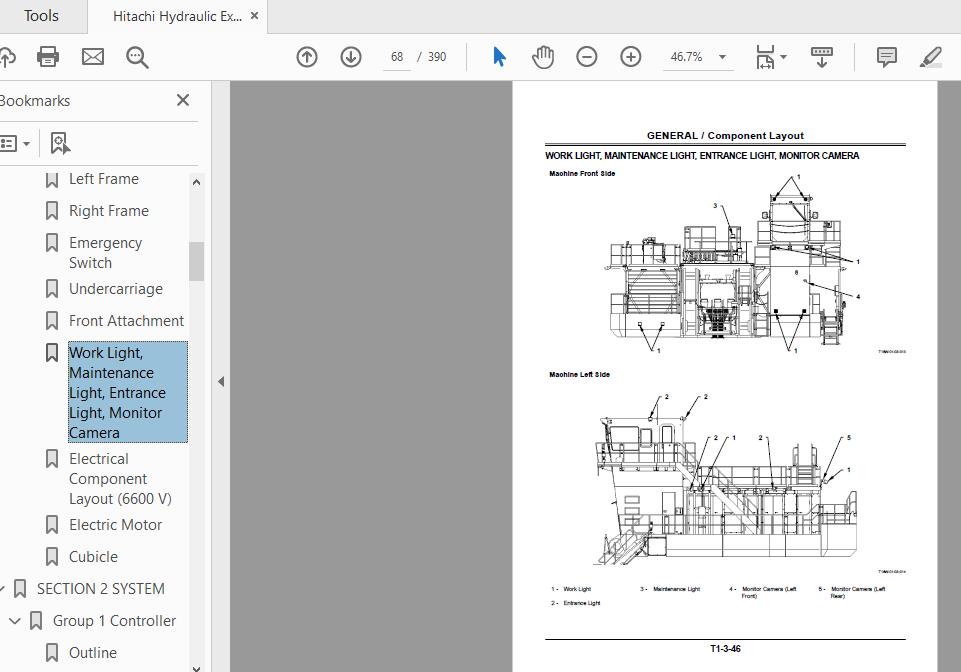Click the email envelope icon
The height and width of the screenshot is (672, 961).
93,57
